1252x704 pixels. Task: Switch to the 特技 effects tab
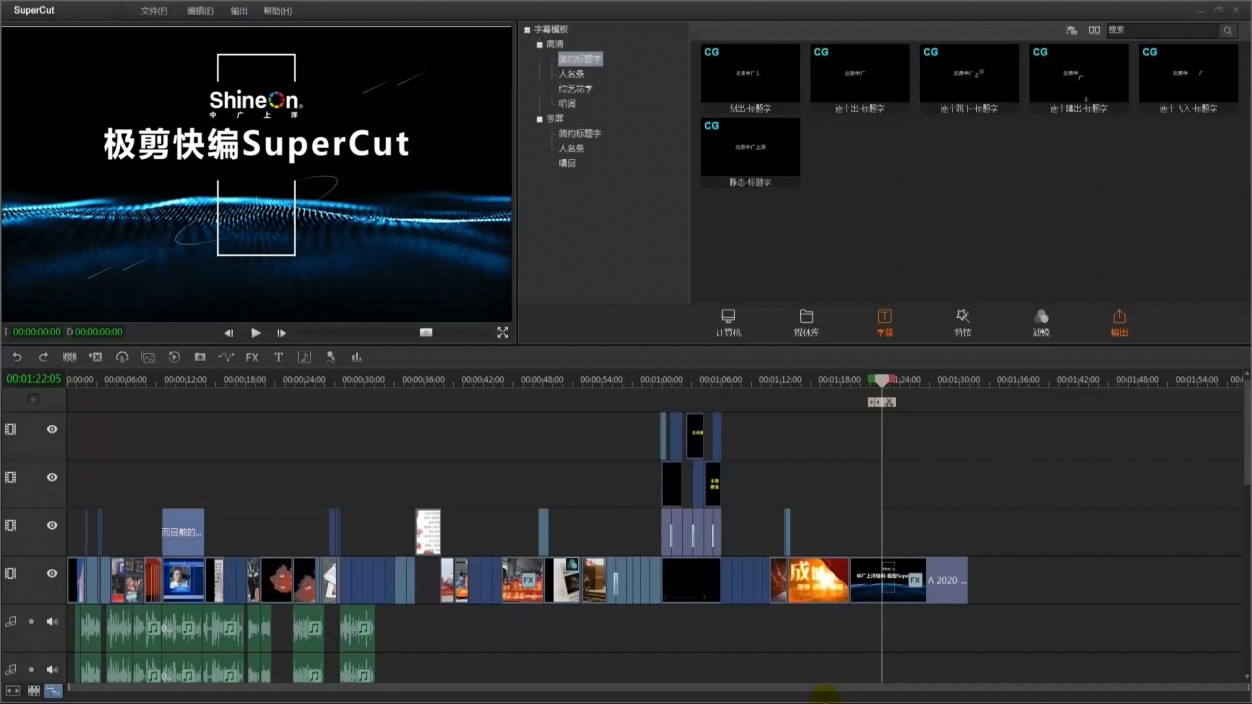tap(962, 321)
